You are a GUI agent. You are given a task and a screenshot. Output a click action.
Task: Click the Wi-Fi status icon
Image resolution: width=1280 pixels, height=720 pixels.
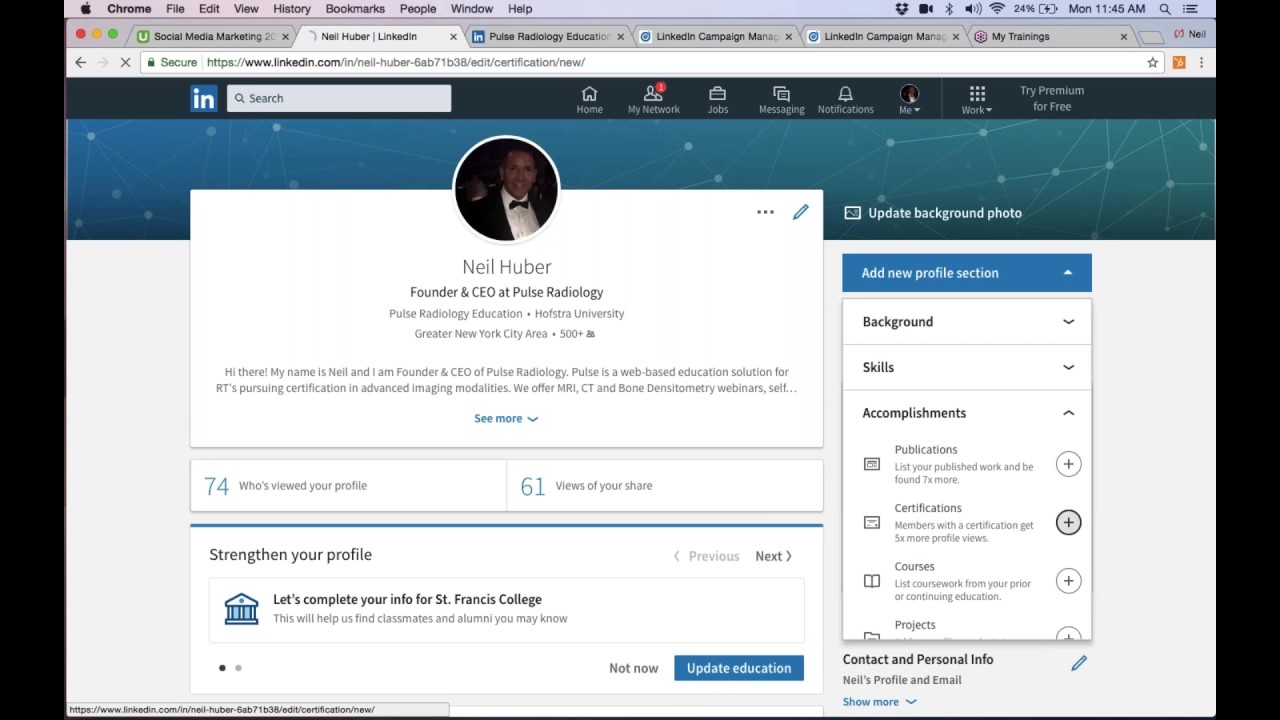click(996, 9)
